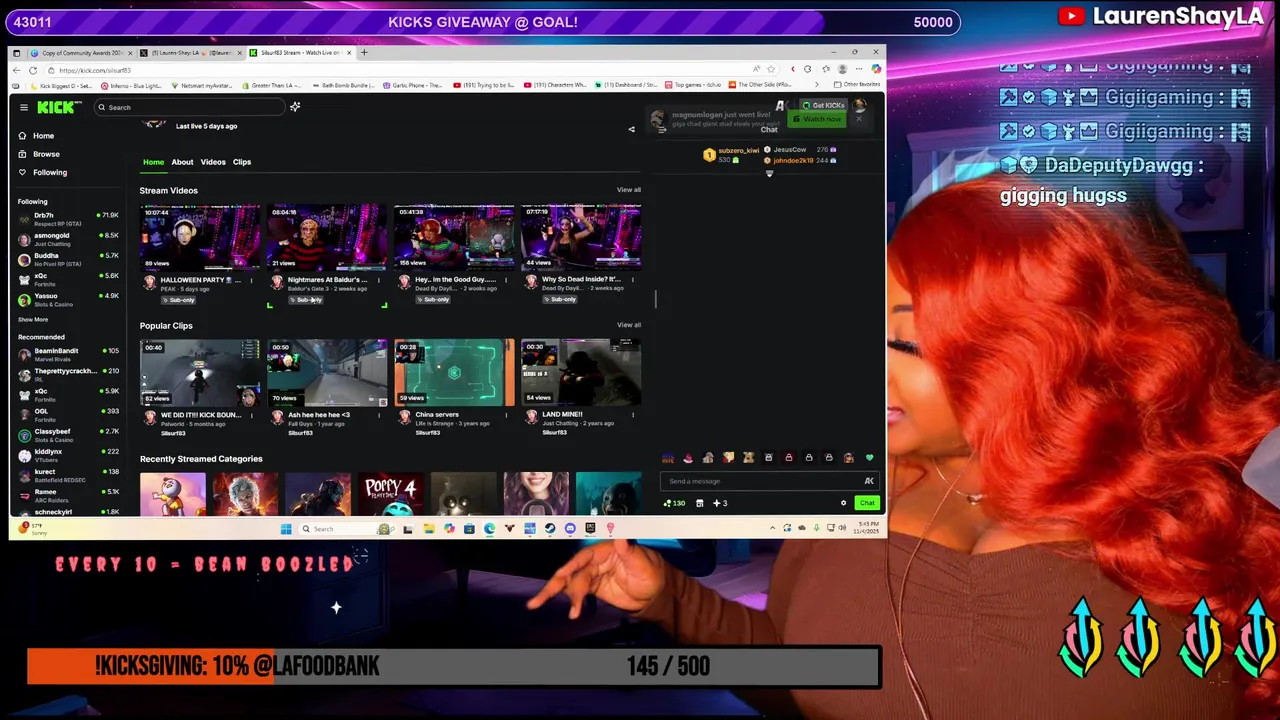View all Popular Clips
Viewport: 1280px width, 720px height.
[x=629, y=325]
